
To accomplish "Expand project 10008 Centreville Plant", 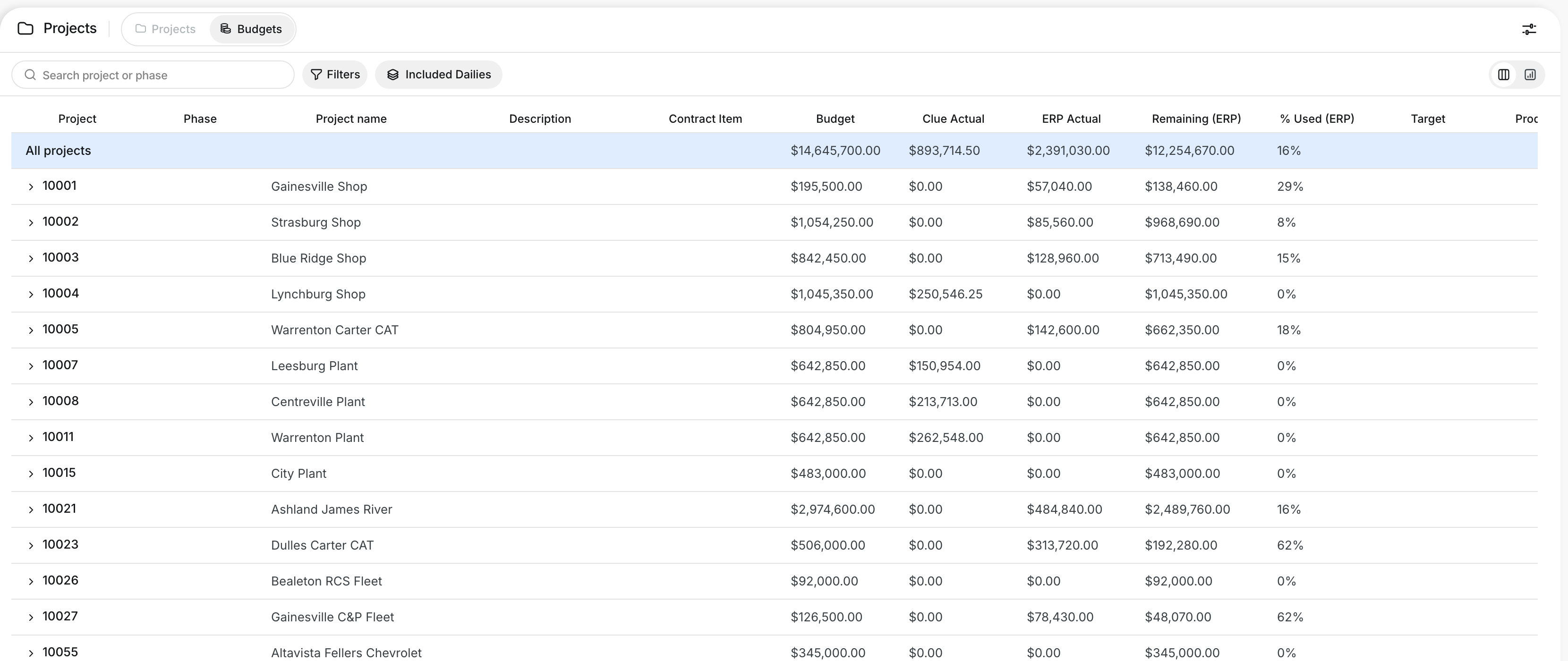I will tap(31, 402).
